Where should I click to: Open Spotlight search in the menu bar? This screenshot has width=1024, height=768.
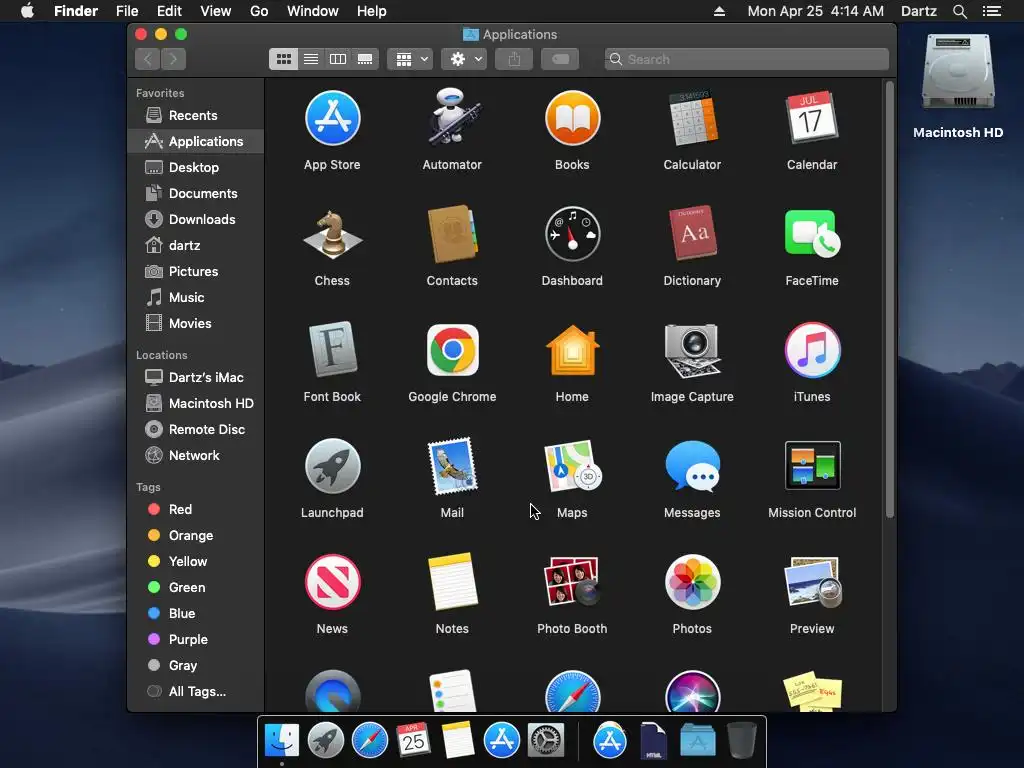(959, 11)
